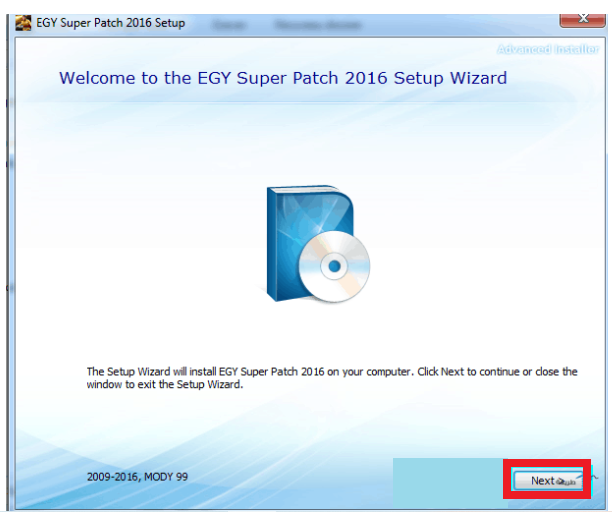612x512 pixels.
Task: Click the Next button to continue setup
Action: (x=541, y=481)
